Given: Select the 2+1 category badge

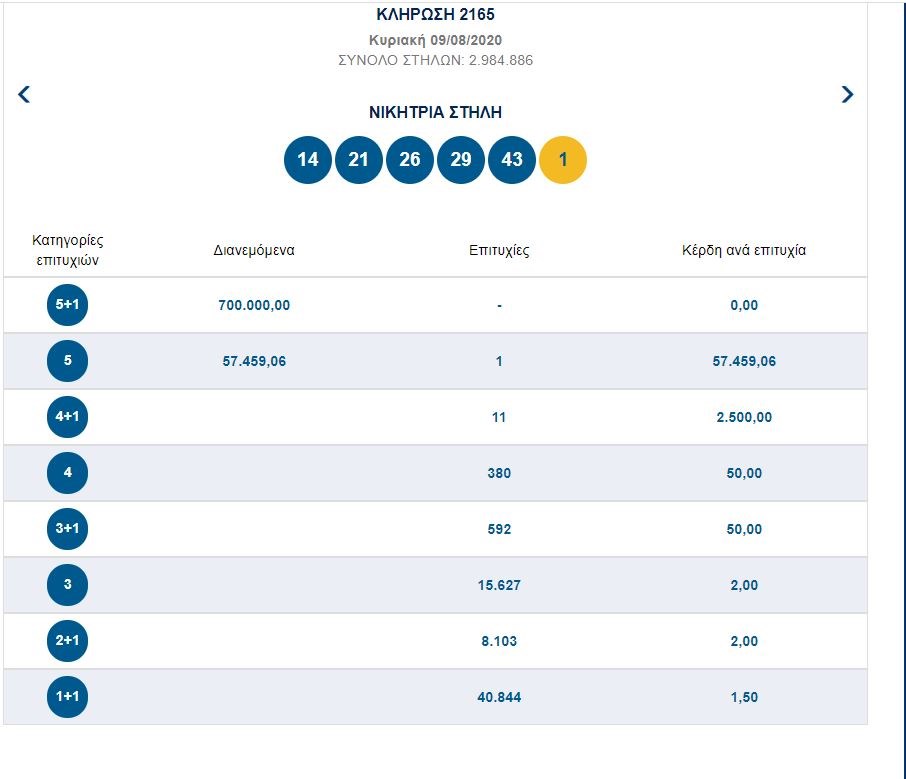Looking at the screenshot, I should pos(67,641).
